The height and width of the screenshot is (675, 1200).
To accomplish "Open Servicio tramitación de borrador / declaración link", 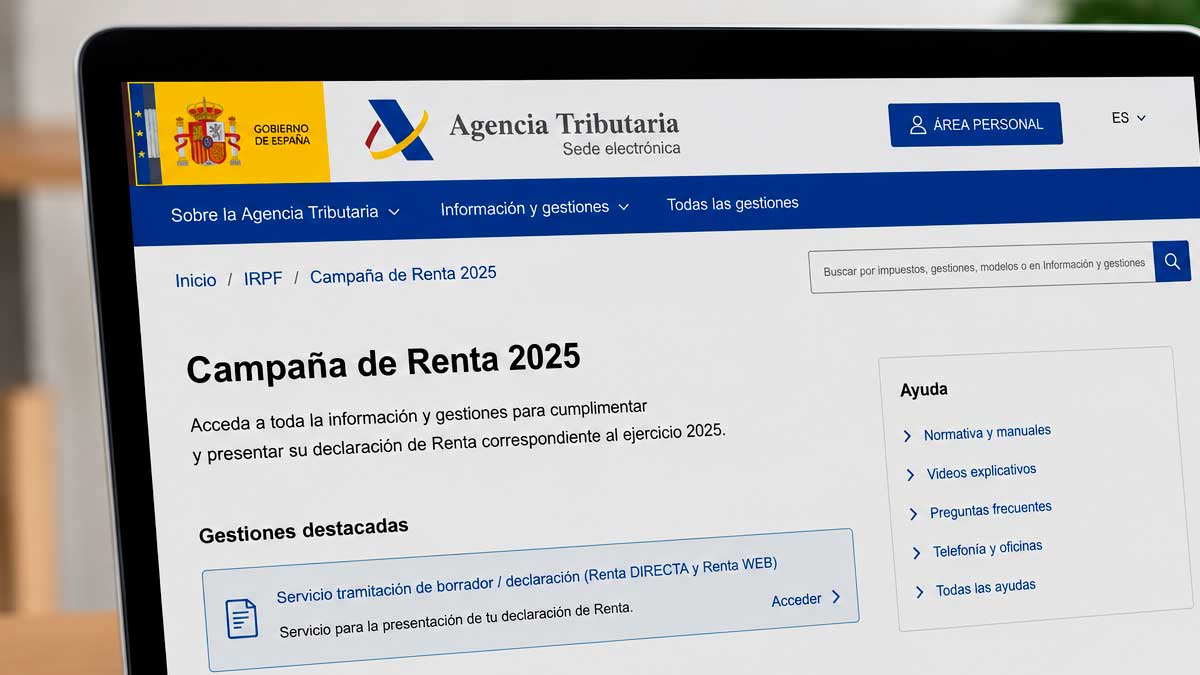I will [527, 580].
